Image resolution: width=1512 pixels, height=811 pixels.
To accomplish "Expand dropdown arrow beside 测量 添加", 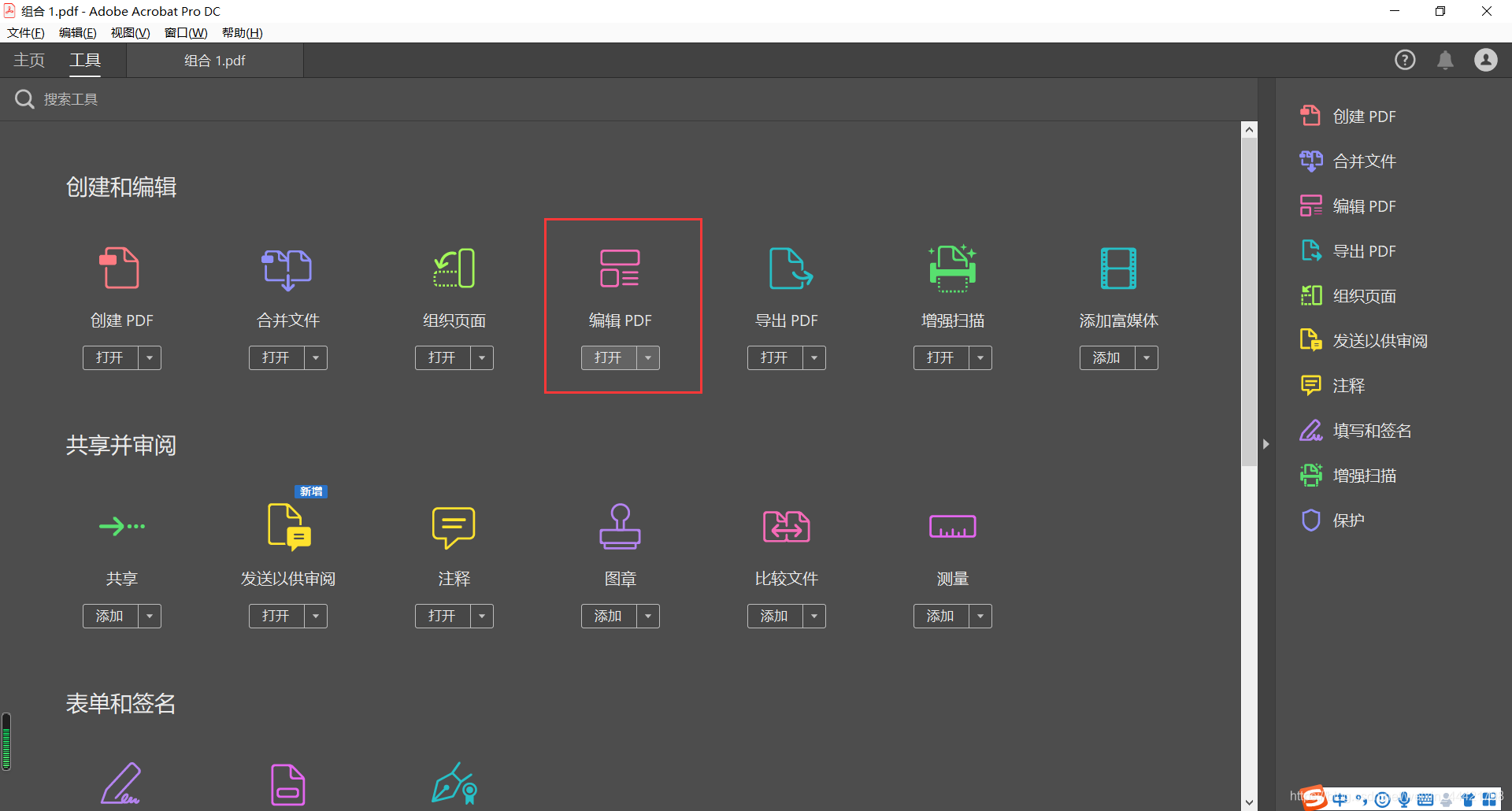I will click(980, 616).
